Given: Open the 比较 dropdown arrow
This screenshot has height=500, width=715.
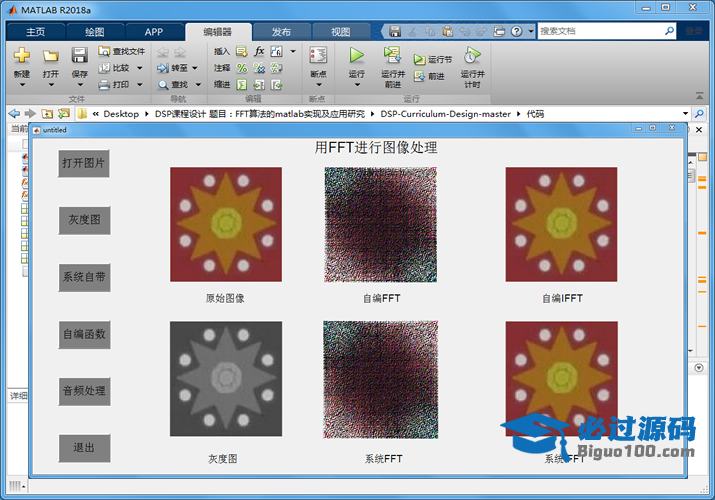Looking at the screenshot, I should pos(140,68).
